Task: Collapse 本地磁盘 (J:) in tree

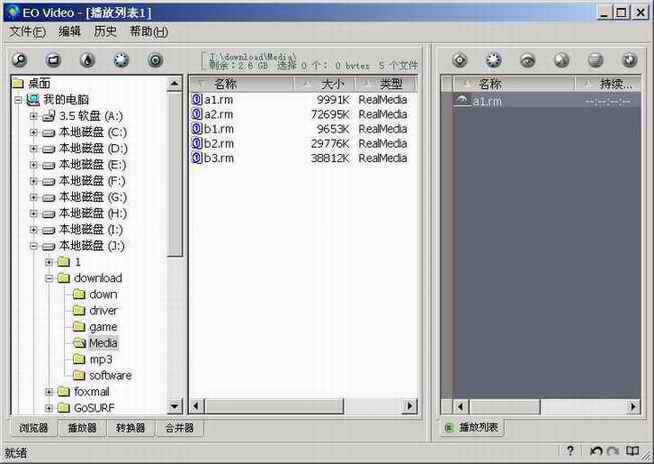Action: point(33,246)
